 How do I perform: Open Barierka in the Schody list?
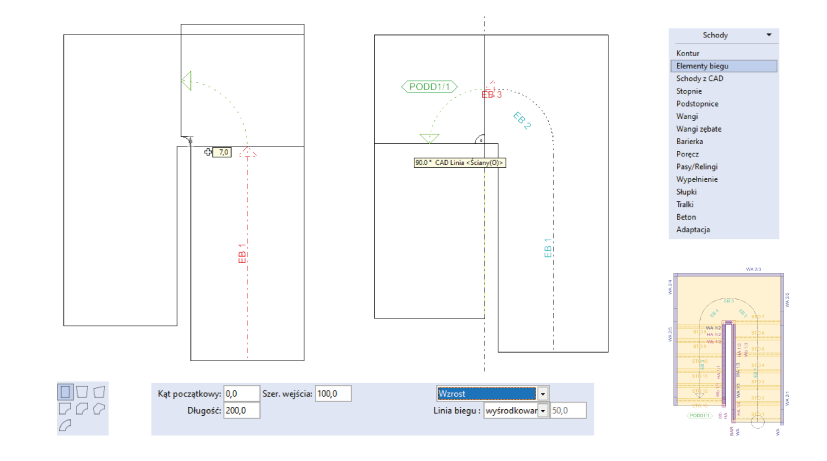point(690,142)
